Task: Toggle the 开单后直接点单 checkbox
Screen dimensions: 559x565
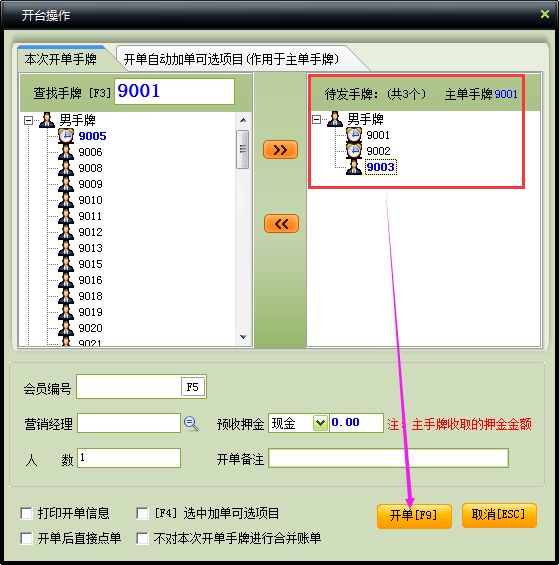Action: click(x=27, y=538)
